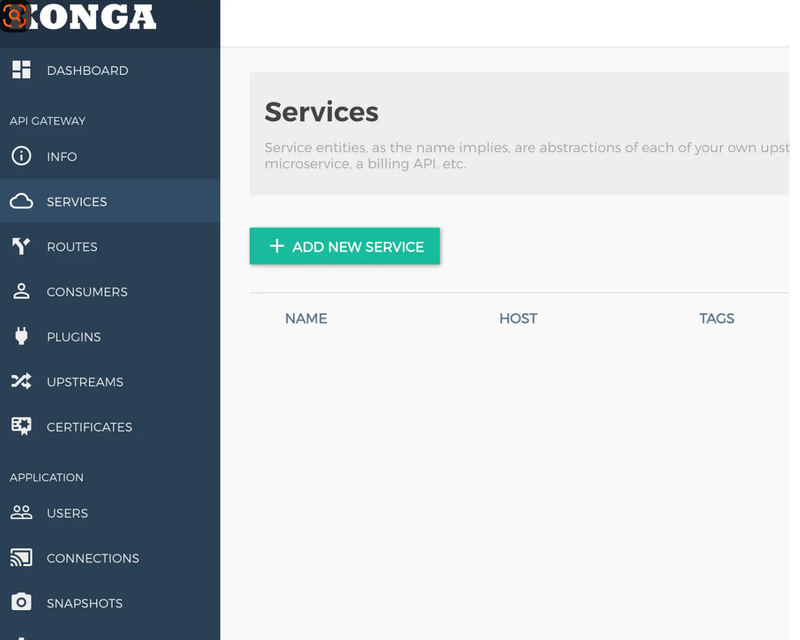Viewport: 800px width, 640px height.
Task: Click the API GATEWAY section label
Action: 47,121
